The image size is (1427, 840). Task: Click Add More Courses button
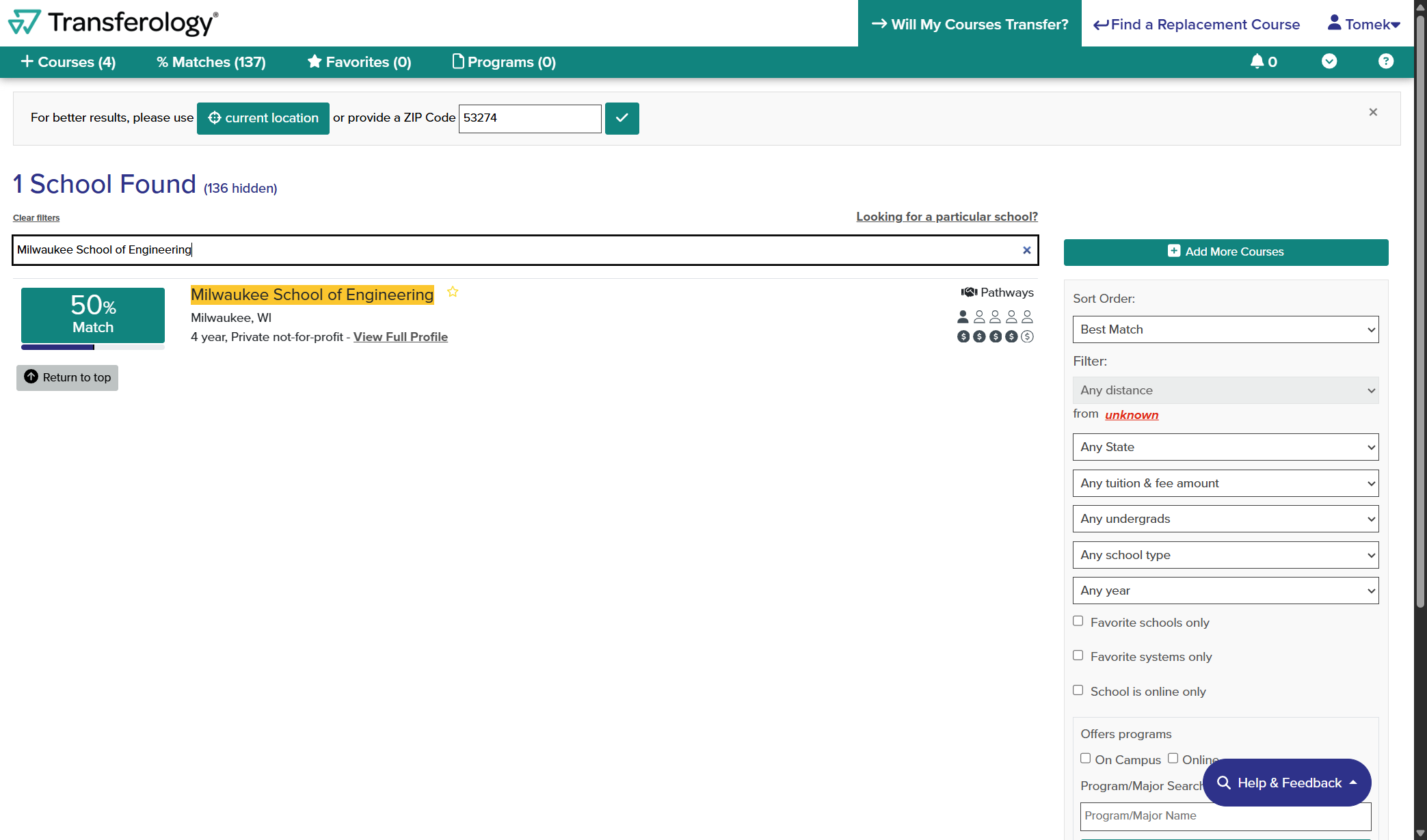tap(1226, 252)
